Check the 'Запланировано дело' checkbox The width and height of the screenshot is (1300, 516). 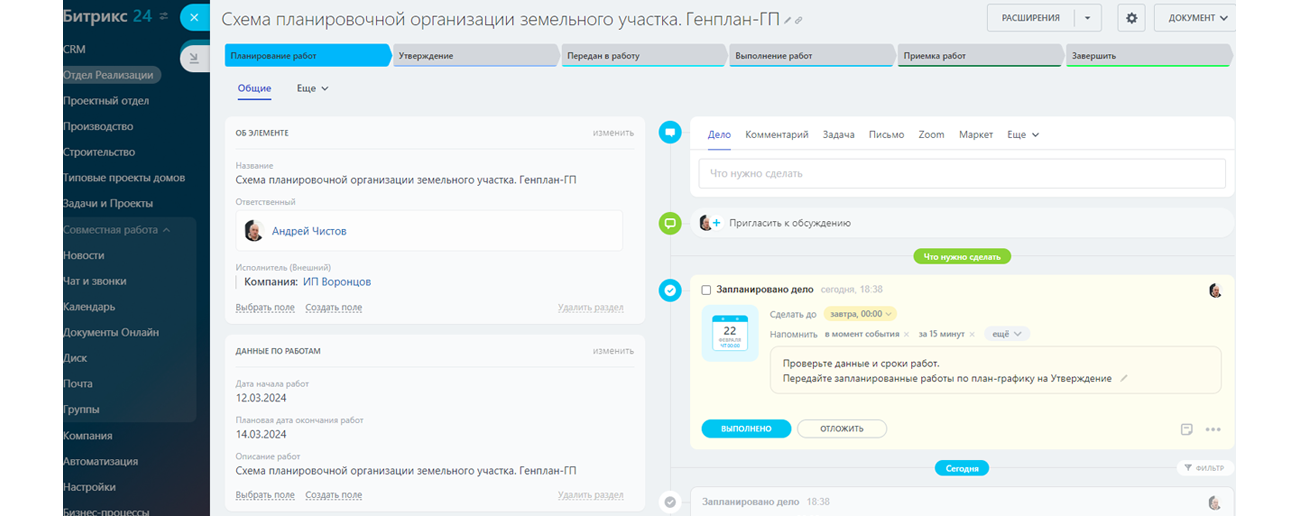click(706, 290)
